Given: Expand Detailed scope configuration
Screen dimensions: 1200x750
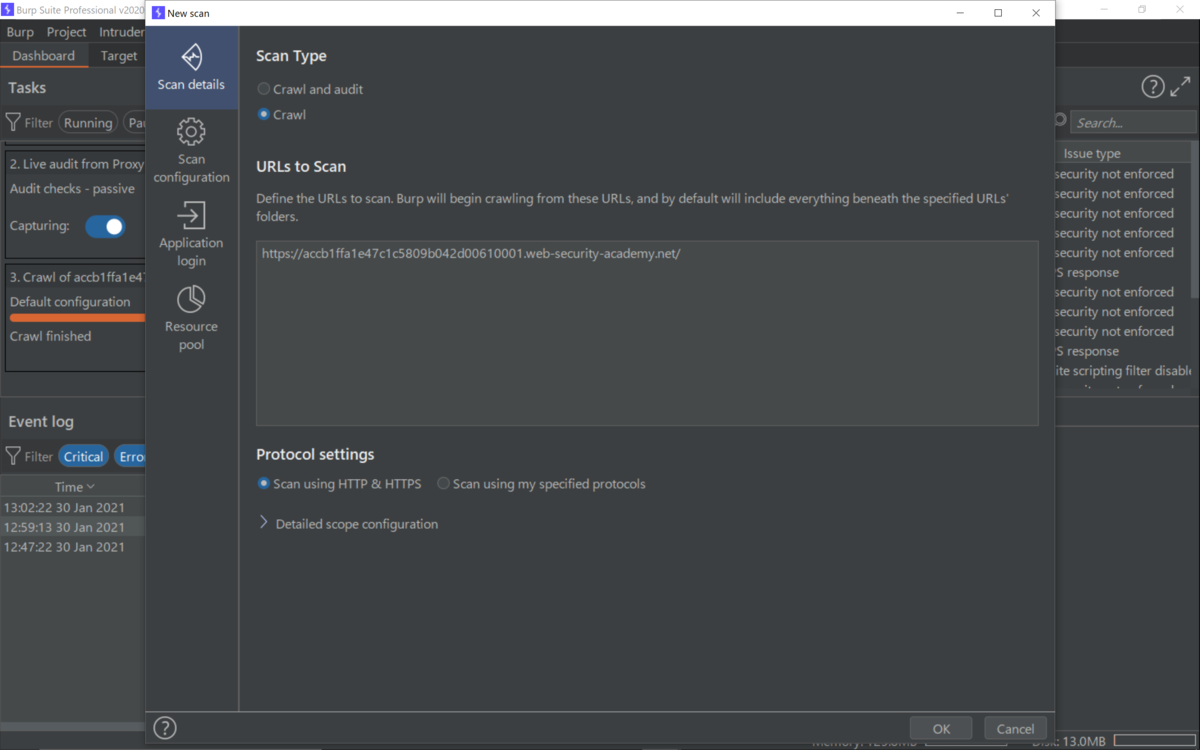Looking at the screenshot, I should pyautogui.click(x=348, y=524).
